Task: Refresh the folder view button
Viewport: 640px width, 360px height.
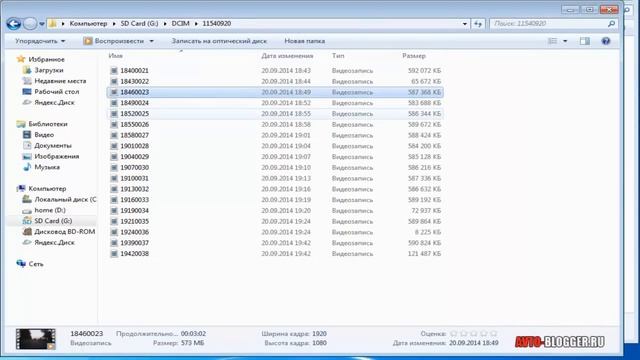Action: [x=478, y=24]
